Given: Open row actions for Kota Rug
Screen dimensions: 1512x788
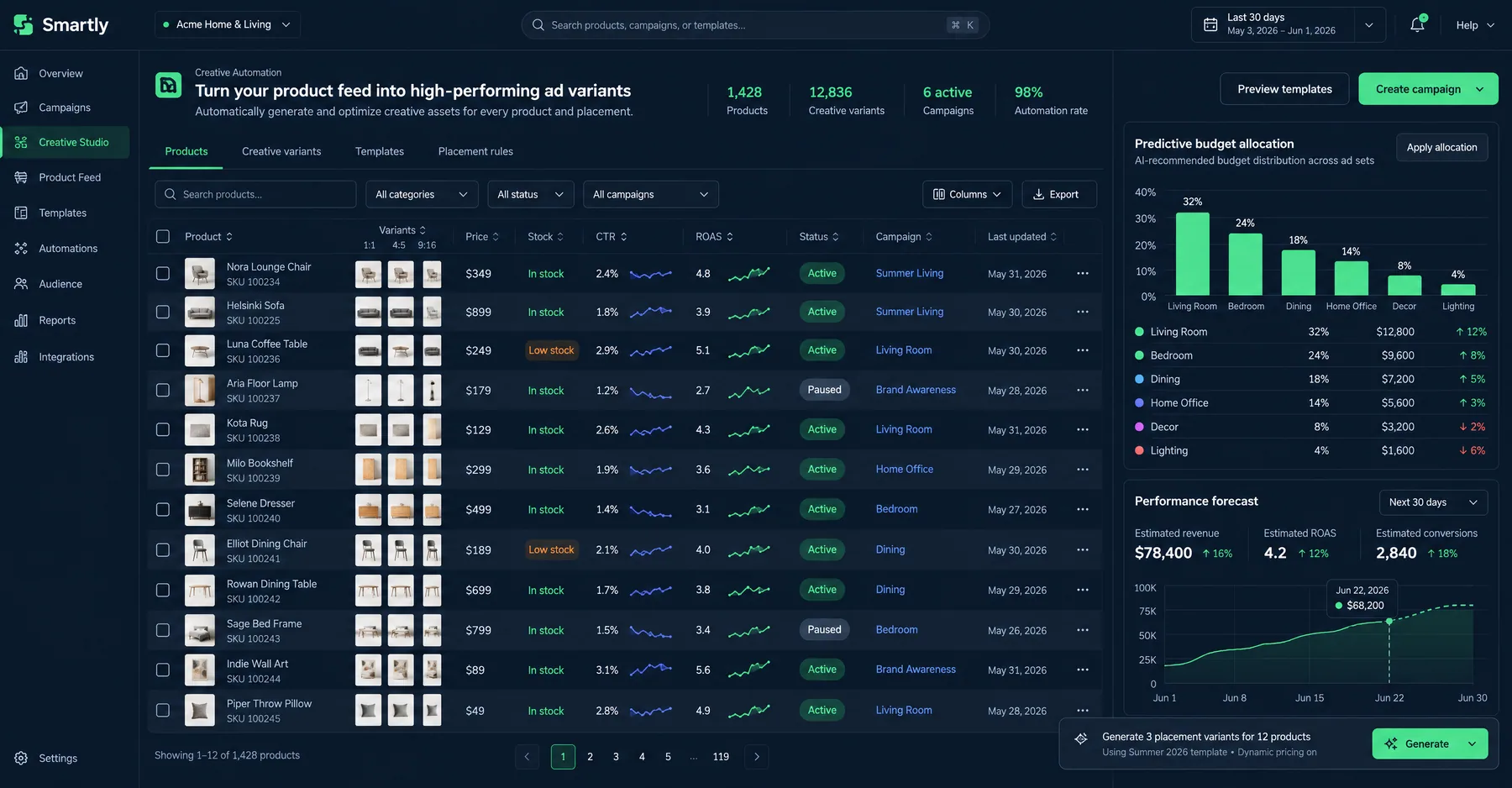Looking at the screenshot, I should pos(1083,429).
